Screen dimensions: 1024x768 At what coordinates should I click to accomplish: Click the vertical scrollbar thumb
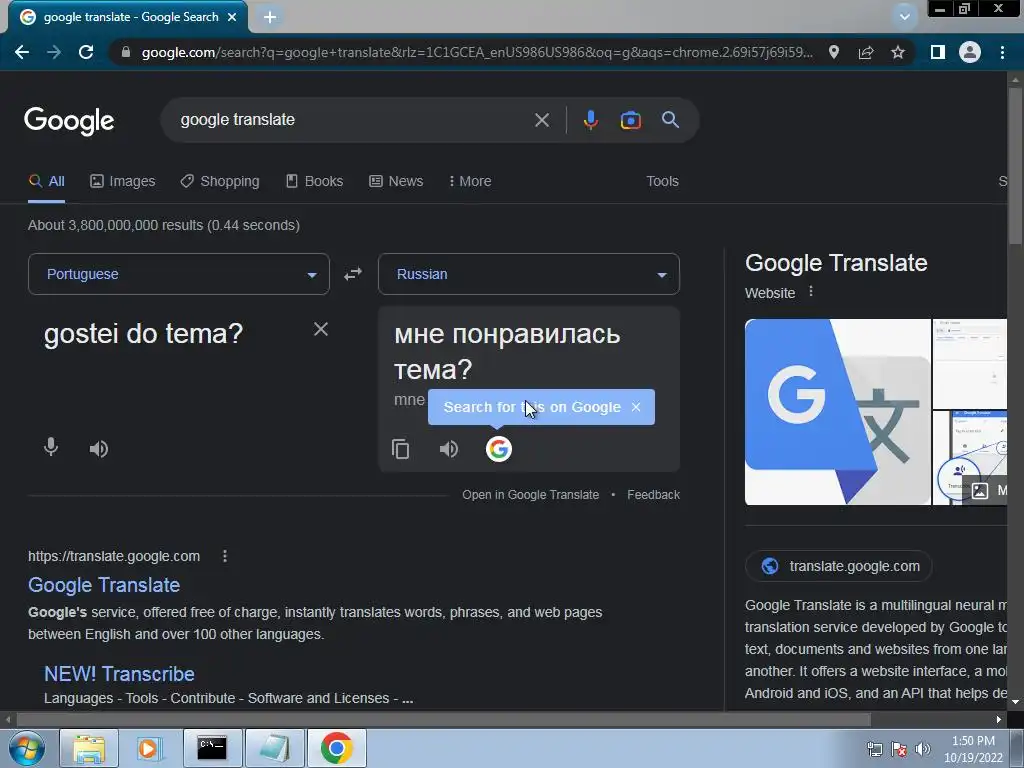[x=1016, y=167]
